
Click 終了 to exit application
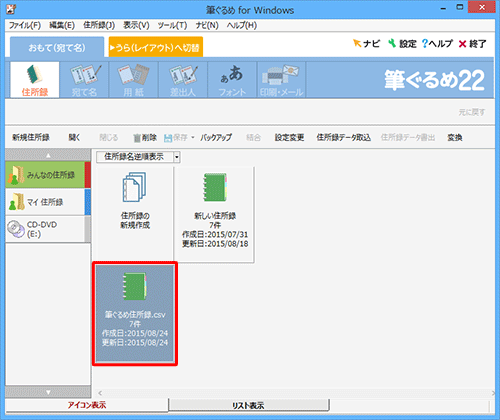point(472,44)
